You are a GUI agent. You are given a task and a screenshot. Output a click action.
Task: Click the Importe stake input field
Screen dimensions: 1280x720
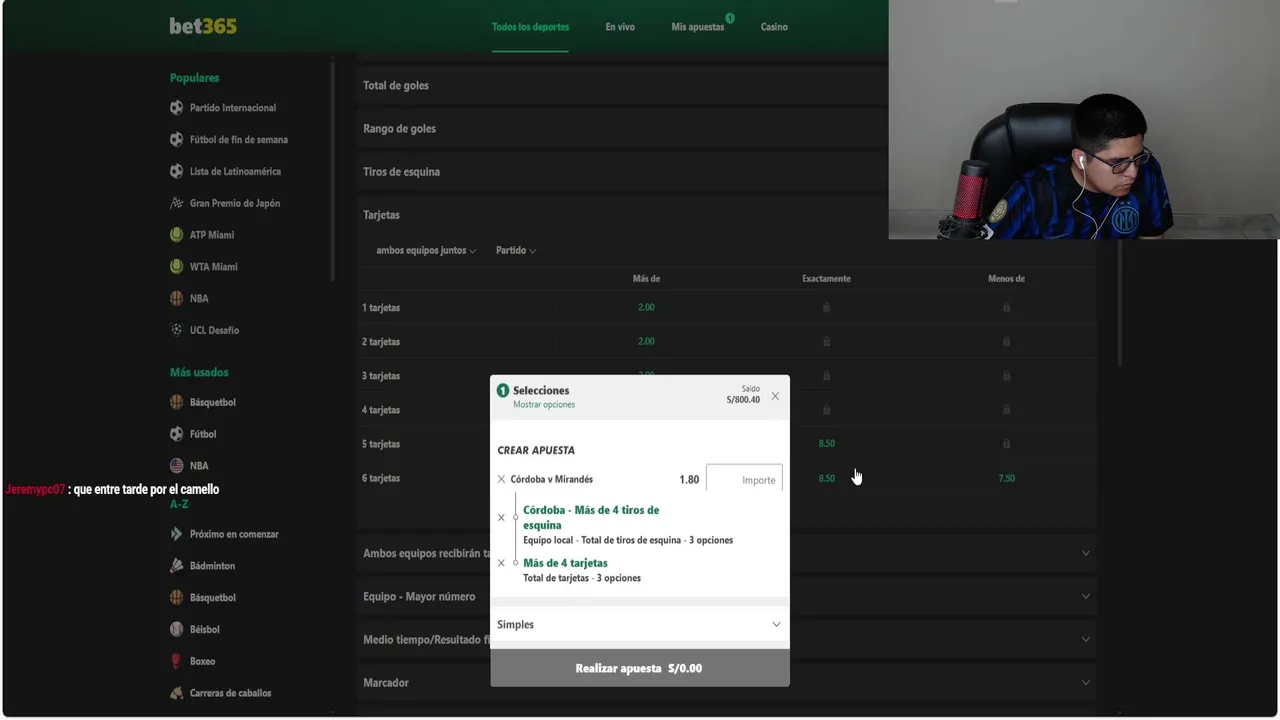(x=744, y=480)
